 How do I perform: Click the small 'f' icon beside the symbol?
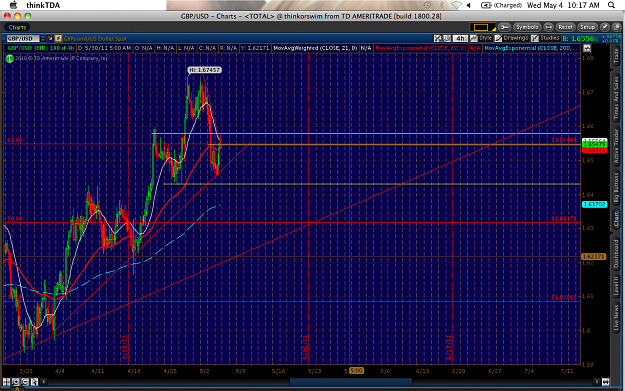[x=58, y=39]
